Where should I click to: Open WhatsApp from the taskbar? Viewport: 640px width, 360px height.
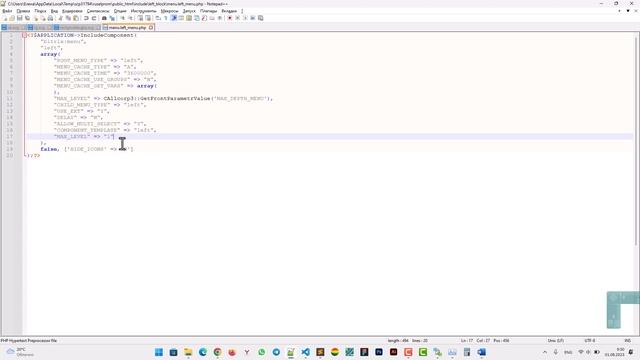coord(261,352)
